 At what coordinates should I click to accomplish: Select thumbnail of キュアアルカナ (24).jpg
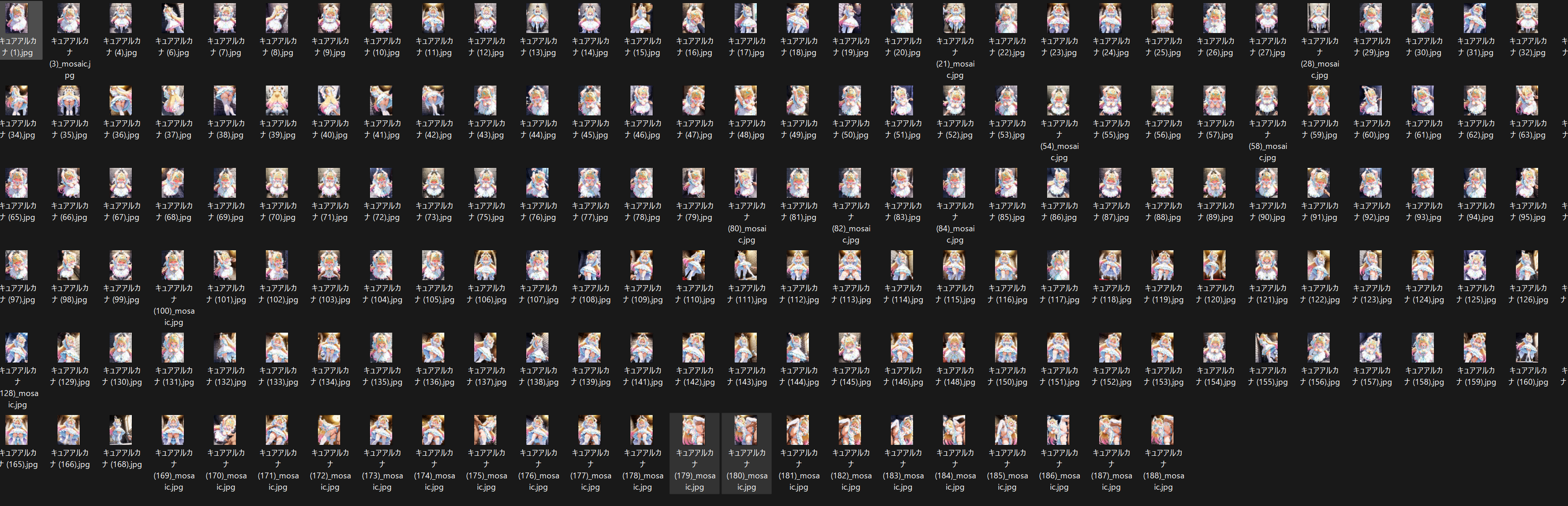click(x=1111, y=18)
